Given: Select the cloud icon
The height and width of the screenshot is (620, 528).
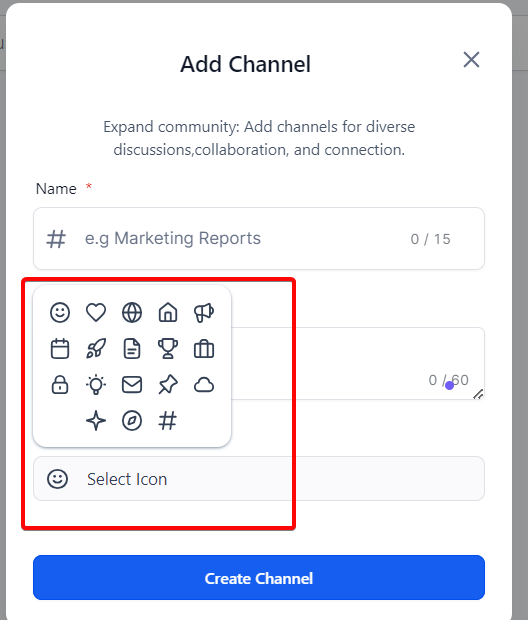Looking at the screenshot, I should pyautogui.click(x=204, y=385).
